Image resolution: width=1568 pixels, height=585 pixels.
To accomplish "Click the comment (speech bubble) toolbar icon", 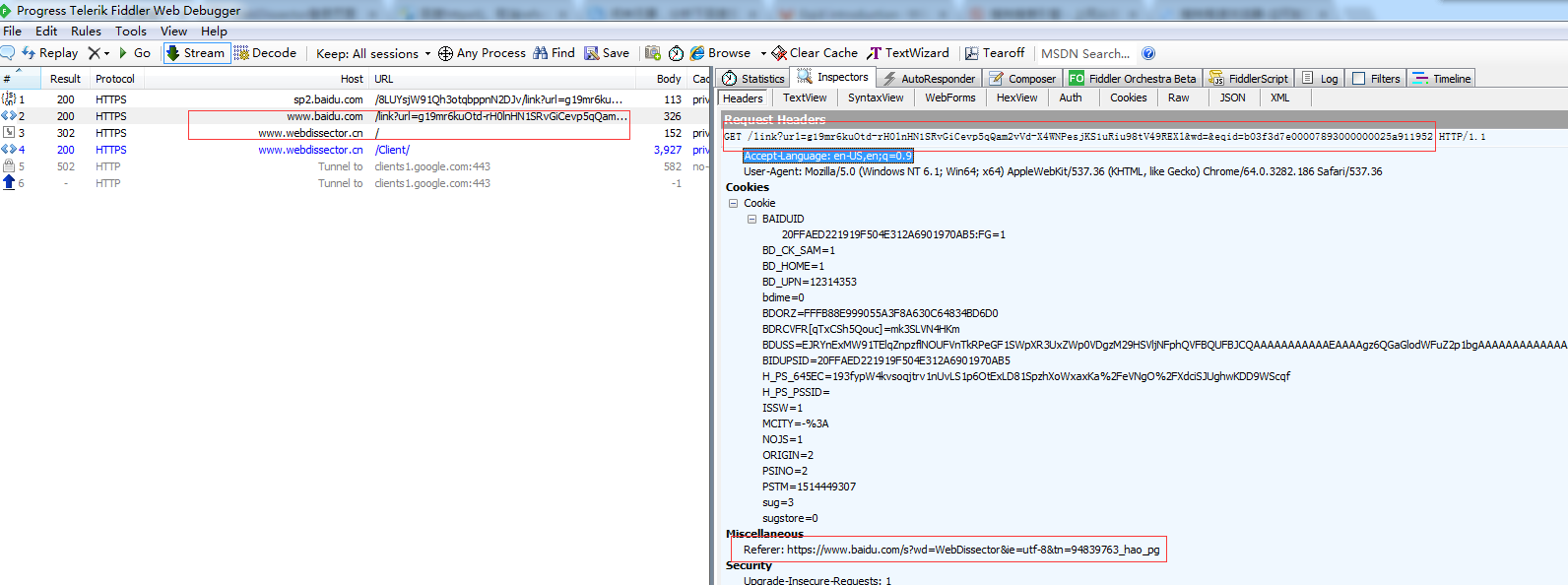I will (x=8, y=53).
